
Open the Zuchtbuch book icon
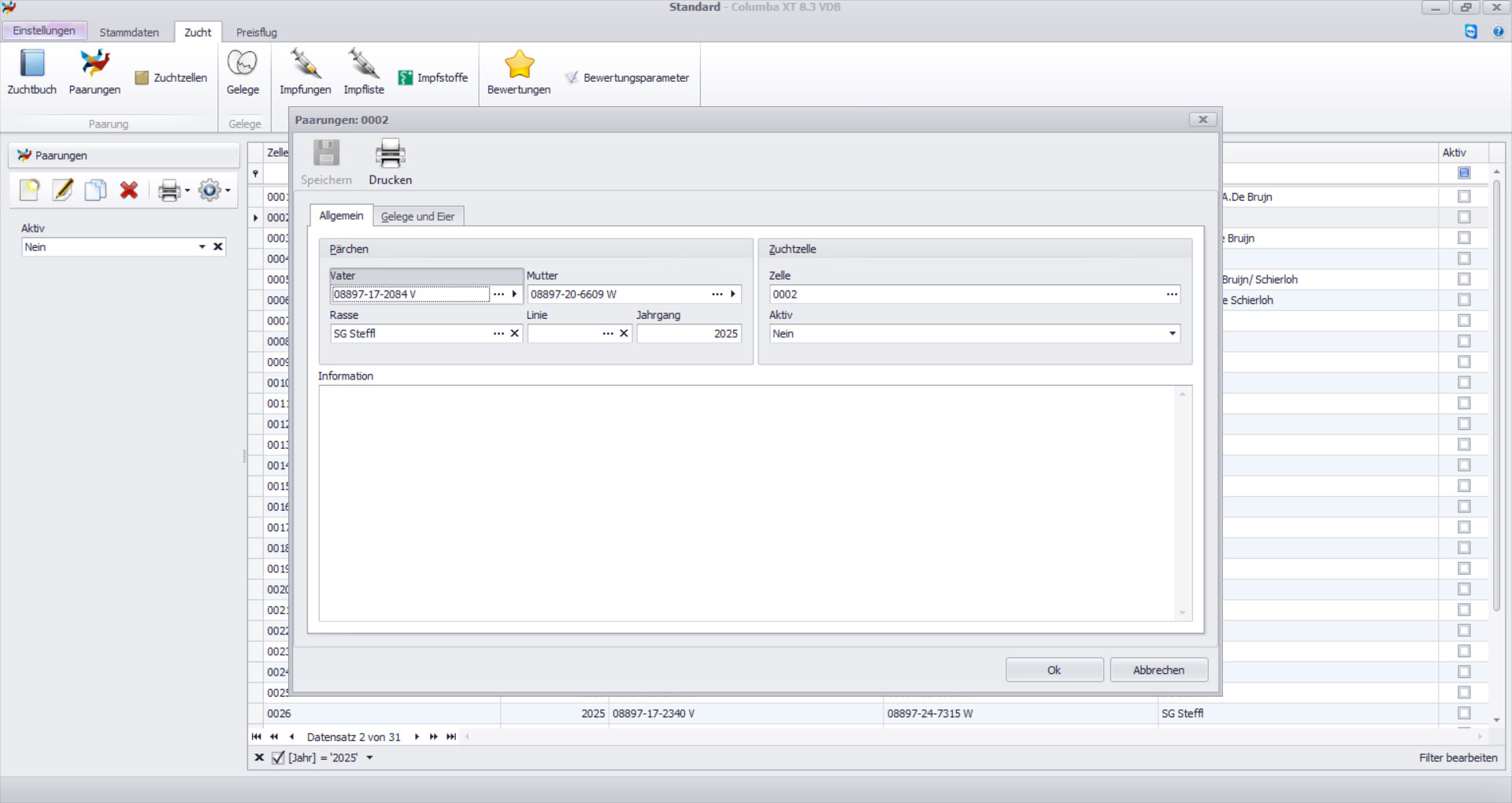(32, 65)
